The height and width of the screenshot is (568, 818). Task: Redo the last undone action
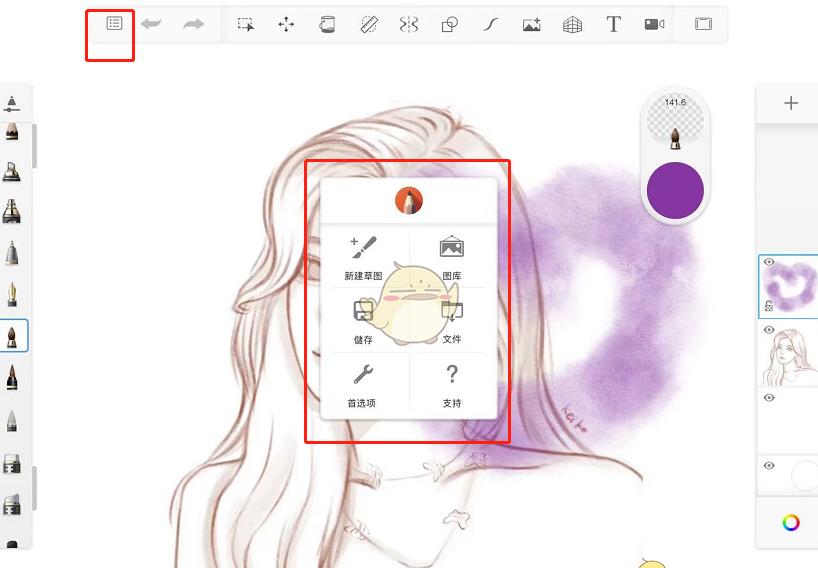[193, 23]
